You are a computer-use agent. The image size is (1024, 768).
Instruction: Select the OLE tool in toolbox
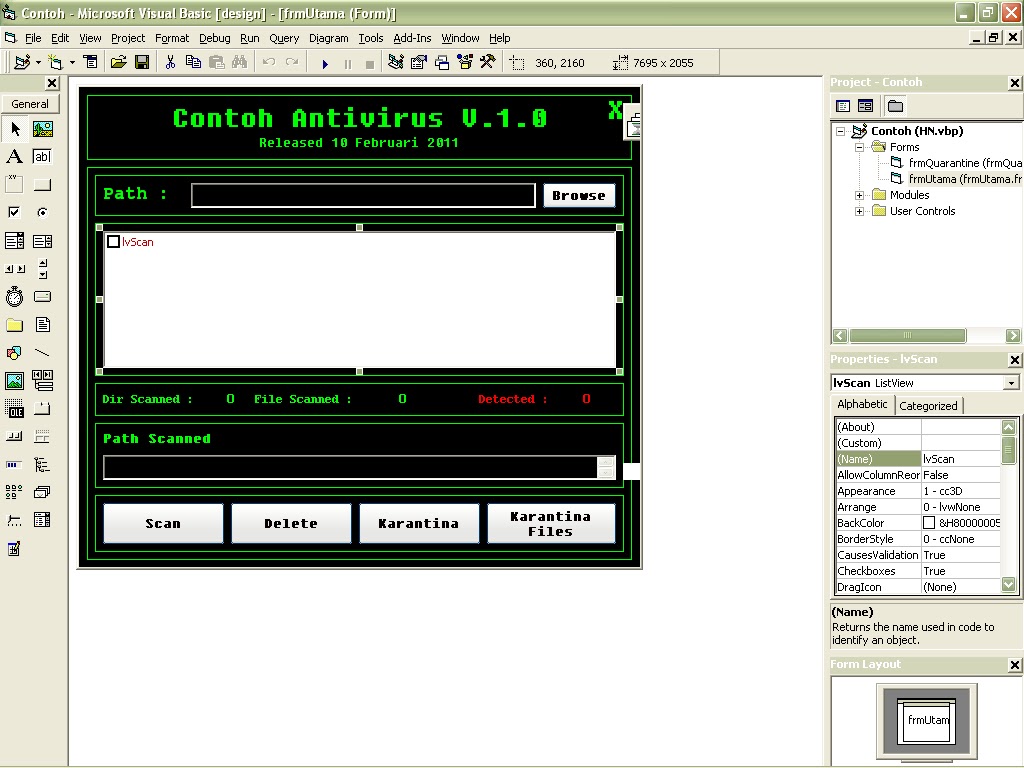click(14, 409)
